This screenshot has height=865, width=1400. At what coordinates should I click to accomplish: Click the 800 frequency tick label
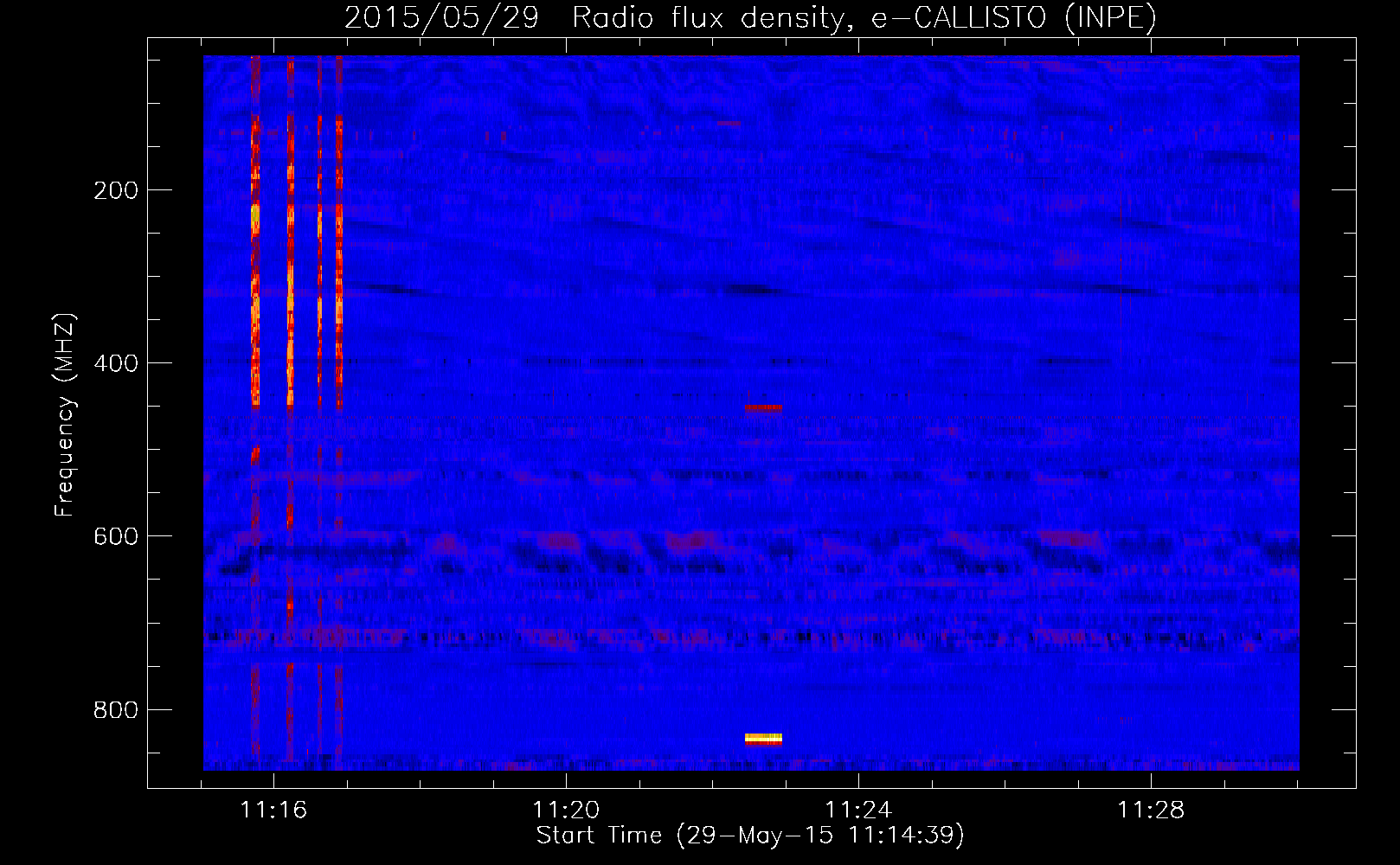(x=116, y=709)
